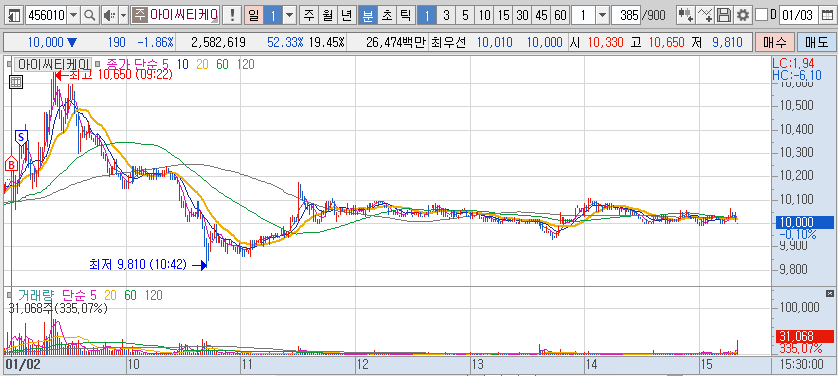
Task: Select the 주 weekly chart toggle
Action: (x=308, y=15)
